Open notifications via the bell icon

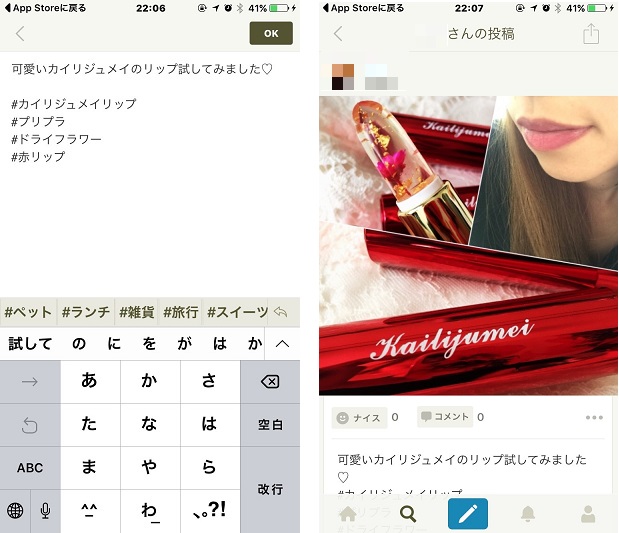click(x=528, y=514)
